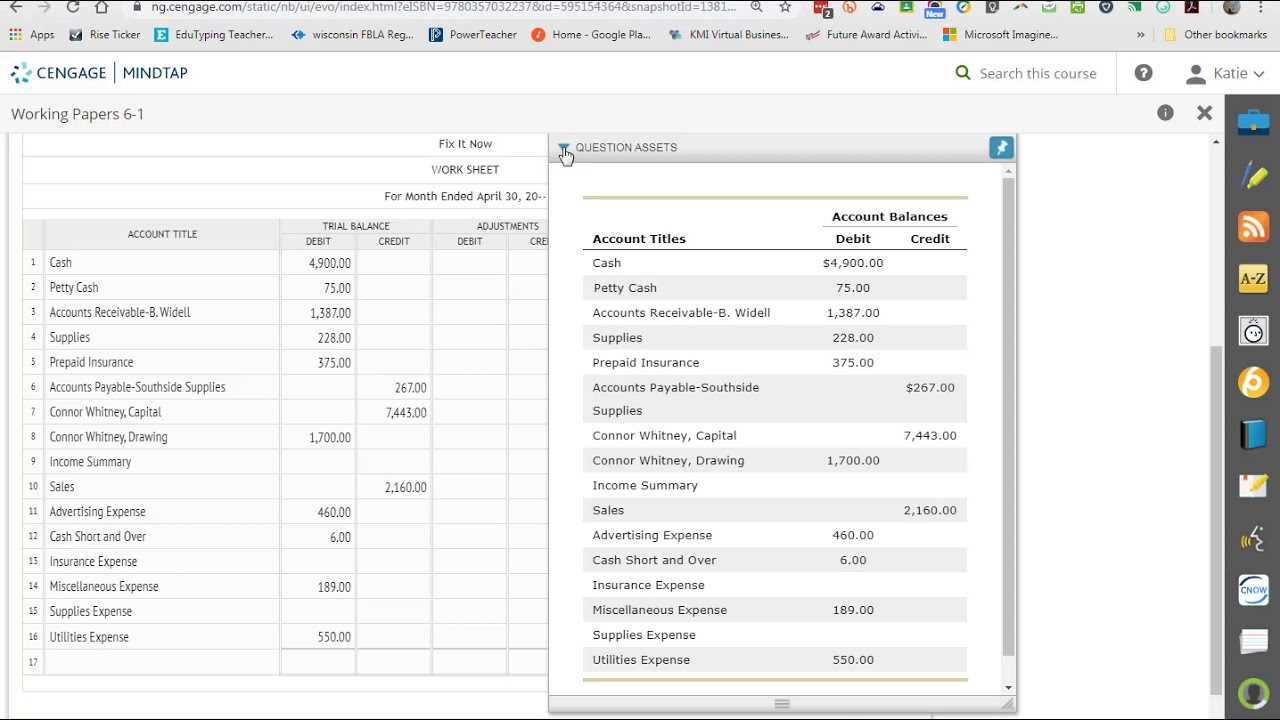
Task: Show more bookmarks with the chevron
Action: [1141, 34]
